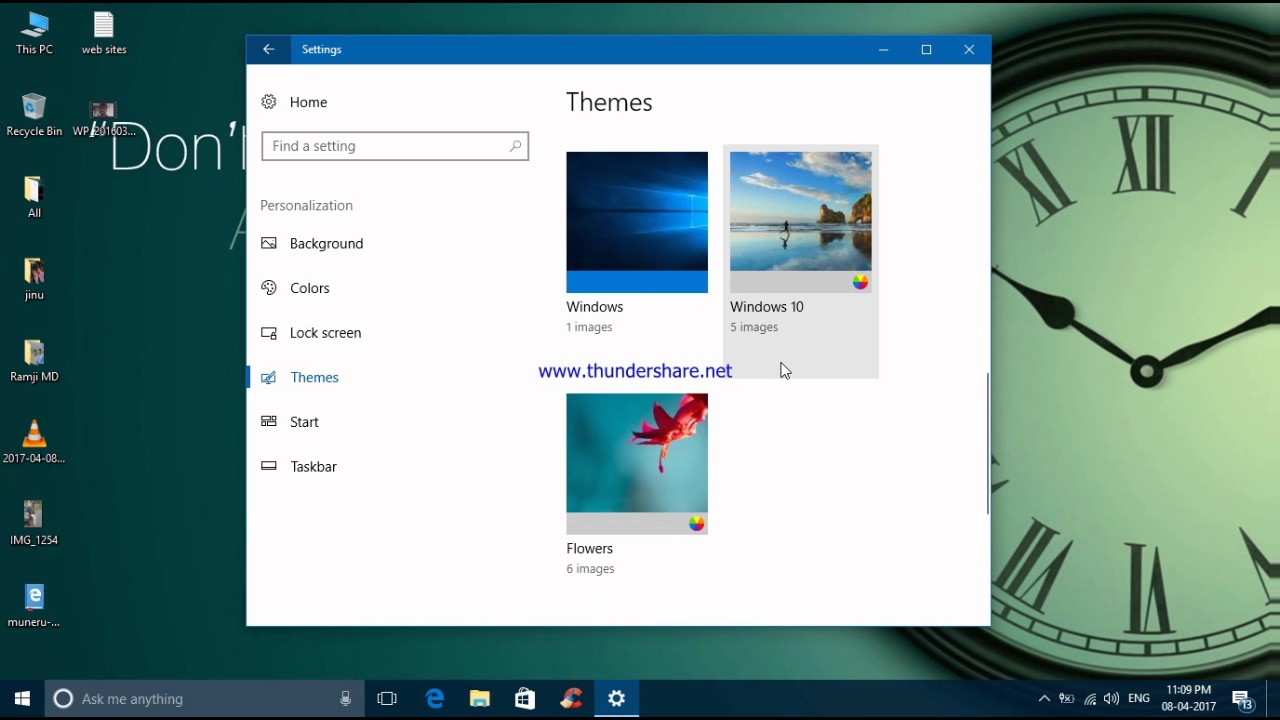Click the ENG language indicator
Viewport: 1280px width, 720px height.
(x=1138, y=698)
